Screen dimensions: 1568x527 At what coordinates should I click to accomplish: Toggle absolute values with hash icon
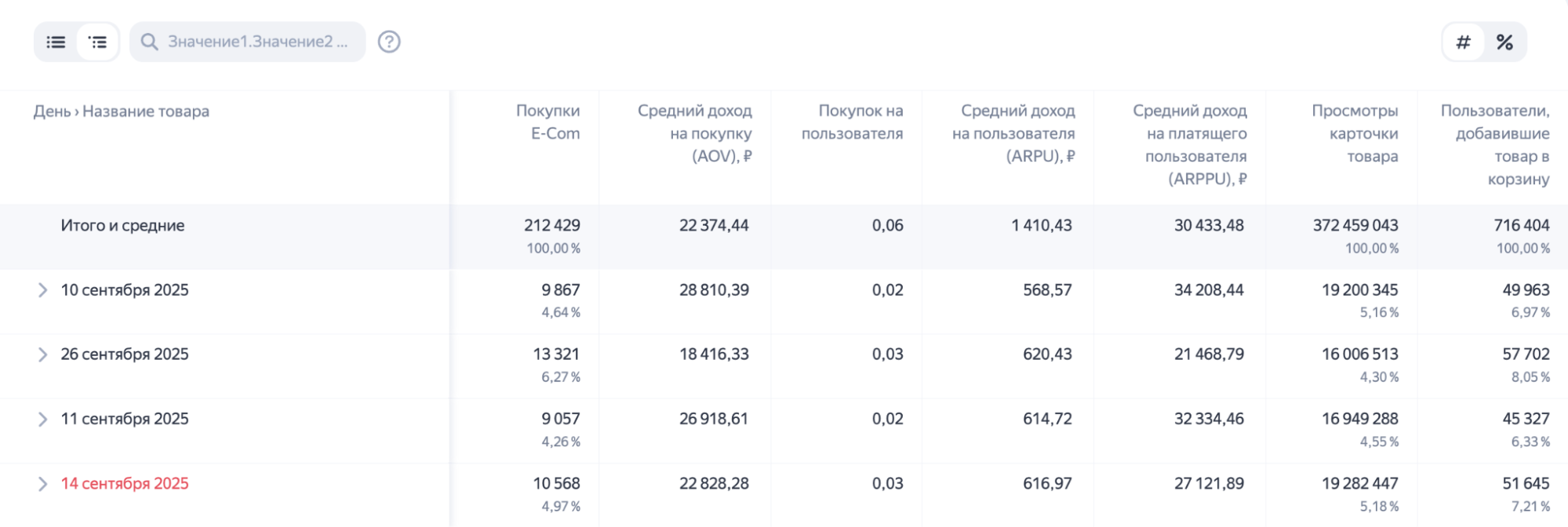point(1463,42)
